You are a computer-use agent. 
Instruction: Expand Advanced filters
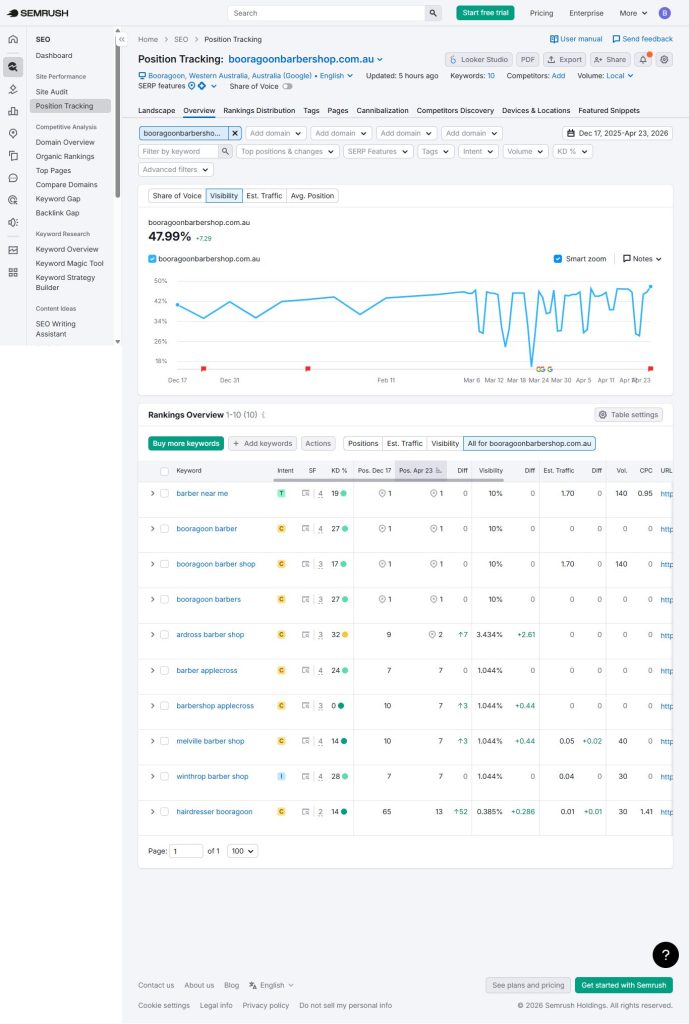[176, 170]
